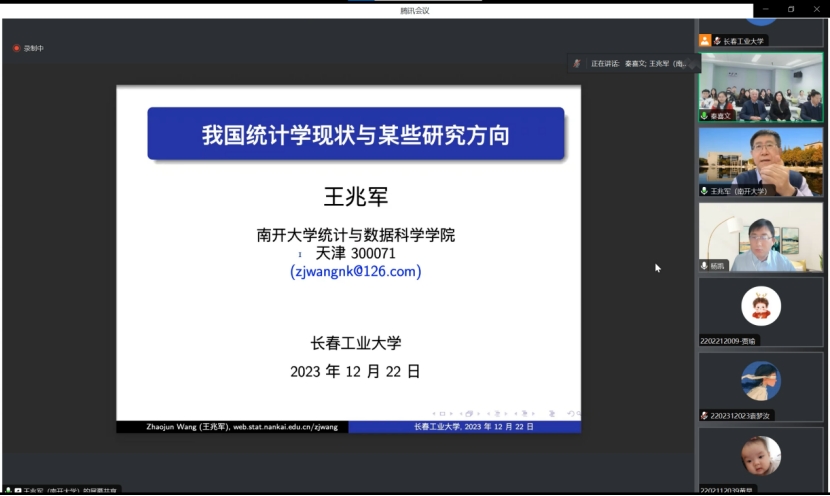Click 王兆军's microphone status icon
Viewport: 830px width, 496px height.
pyautogui.click(x=705, y=191)
